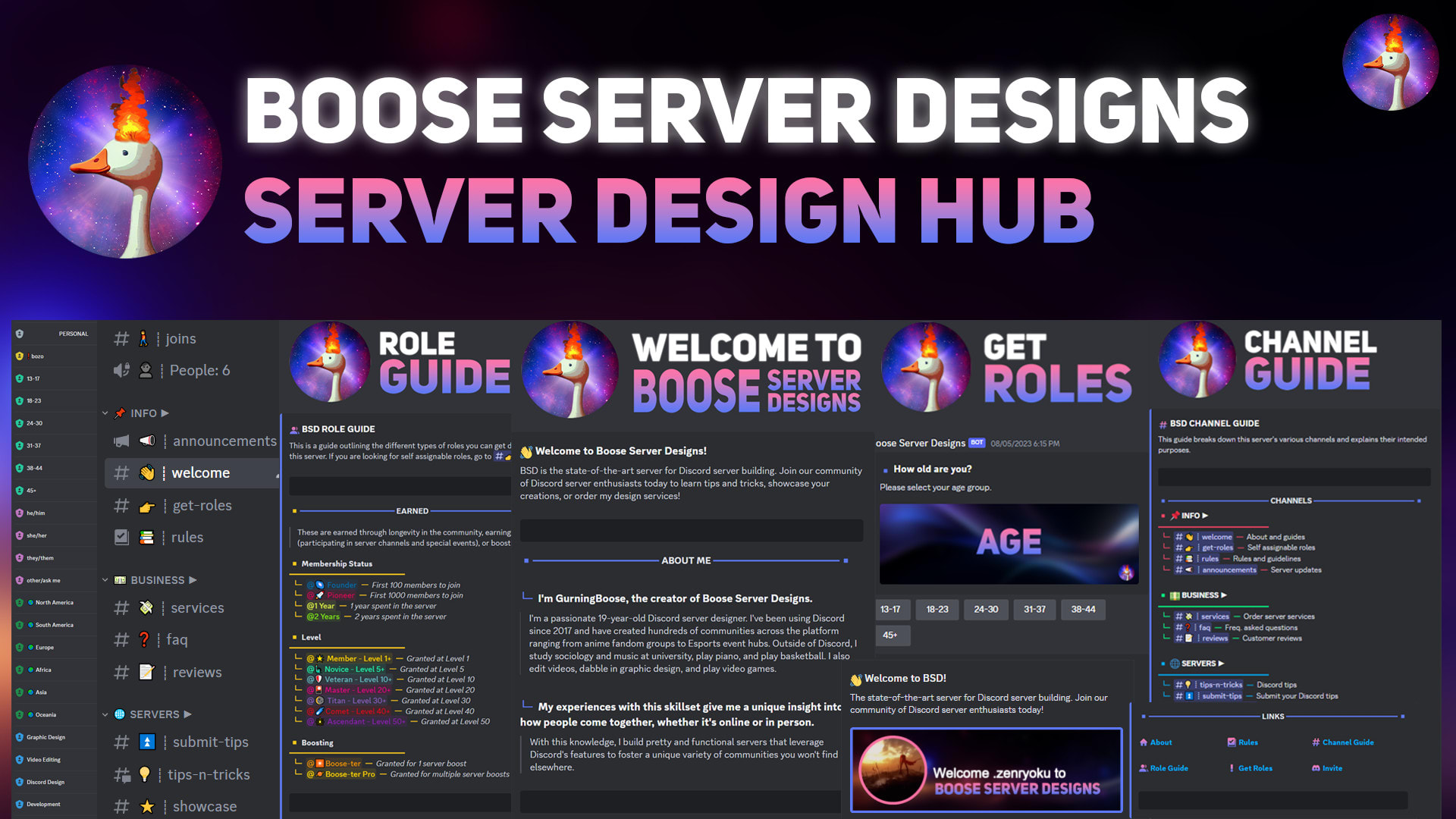Viewport: 1456px width, 819px height.
Task: Click the shield icon beside Graphic Design role
Action: click(19, 737)
